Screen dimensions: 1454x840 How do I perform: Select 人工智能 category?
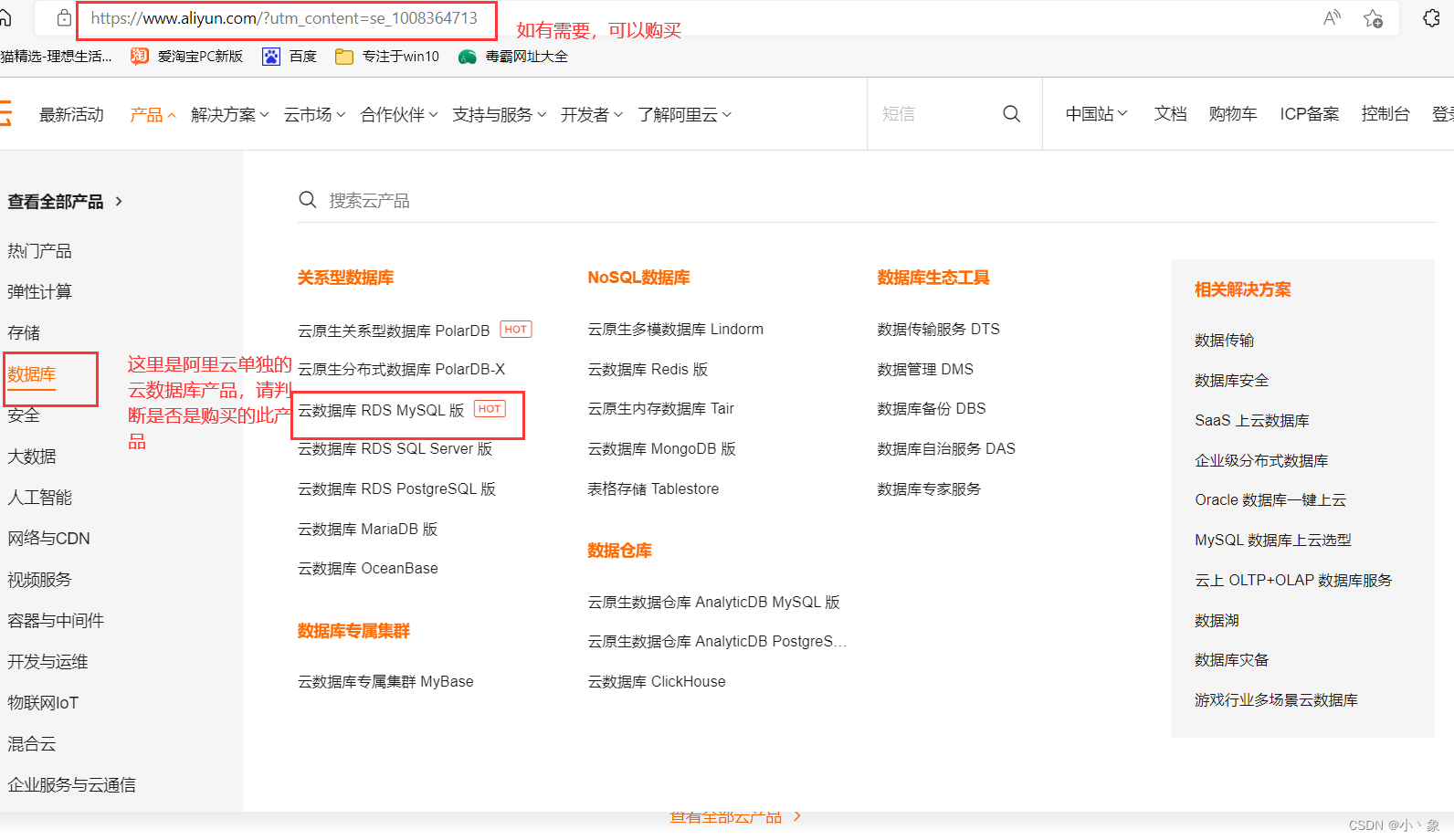[39, 498]
